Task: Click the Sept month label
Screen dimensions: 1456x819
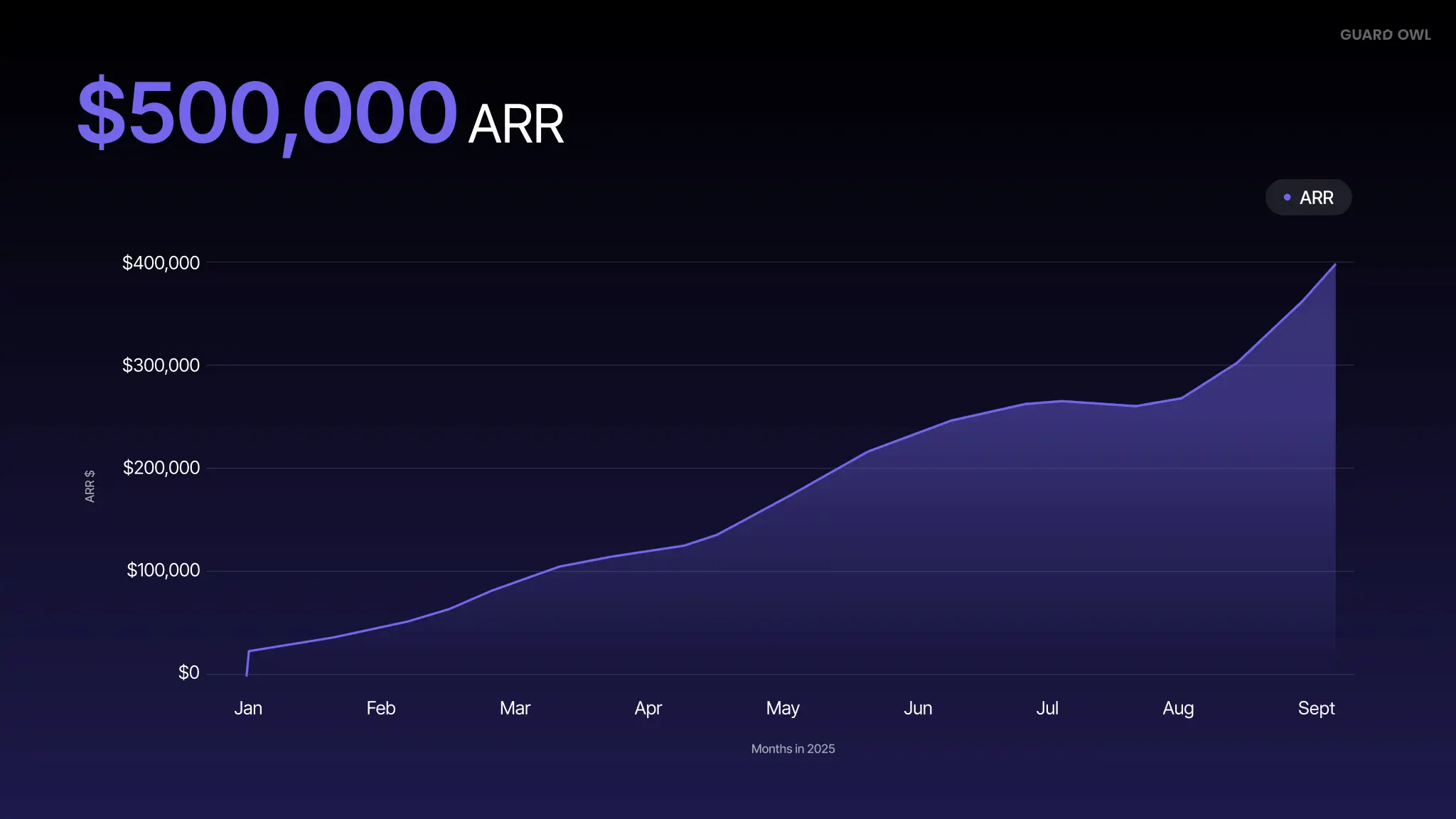Action: coord(1316,708)
